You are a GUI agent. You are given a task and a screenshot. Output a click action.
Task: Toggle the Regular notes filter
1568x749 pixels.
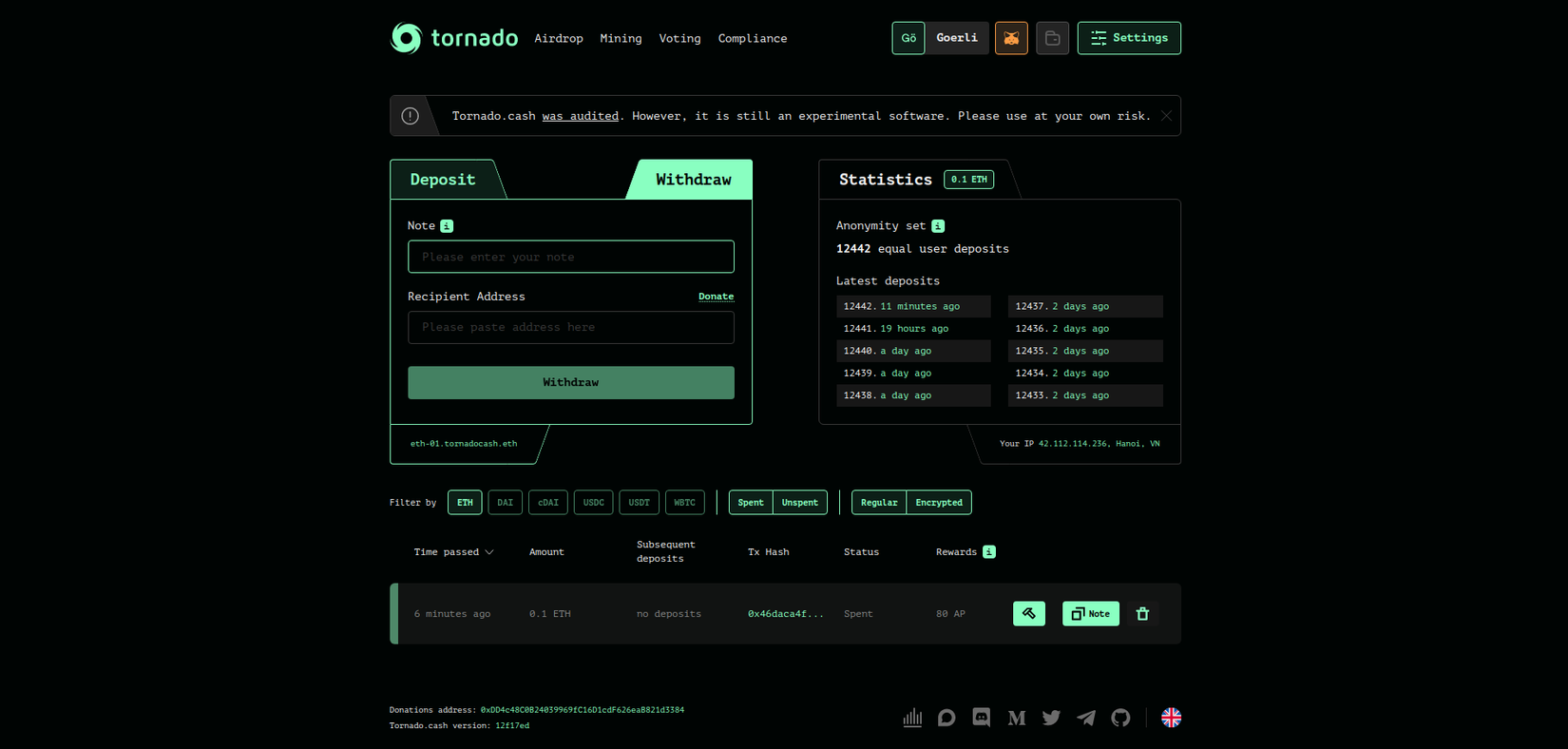pos(879,503)
